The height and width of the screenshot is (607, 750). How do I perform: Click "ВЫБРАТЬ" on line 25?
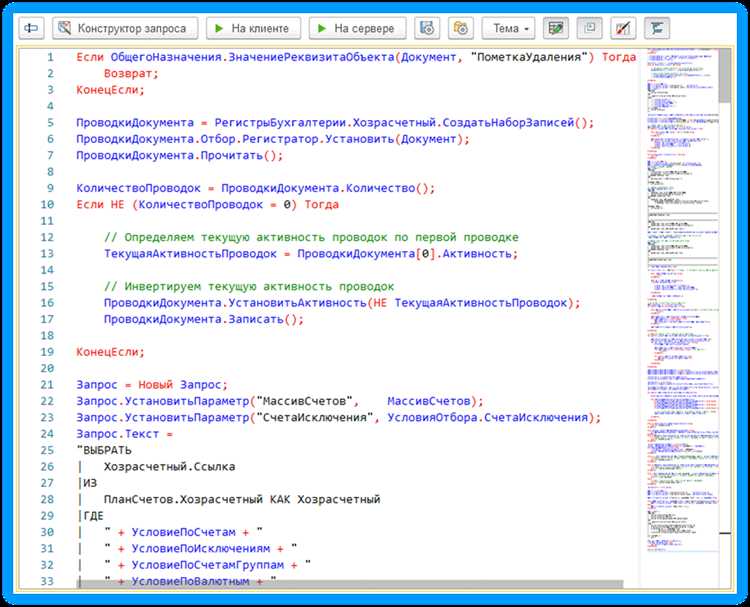click(107, 451)
